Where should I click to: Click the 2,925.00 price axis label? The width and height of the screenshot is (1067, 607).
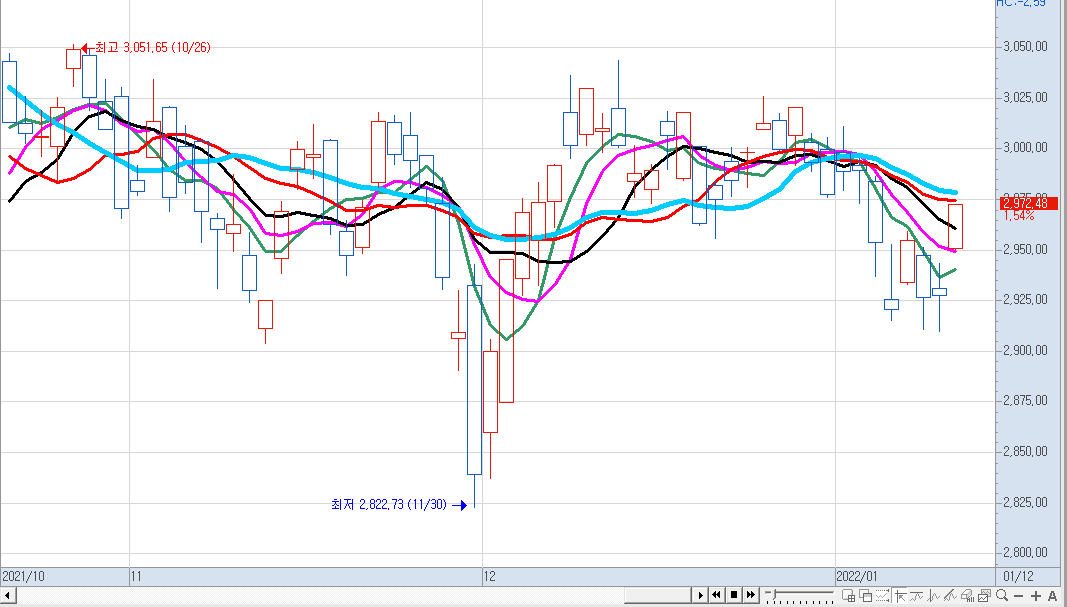coord(1025,300)
